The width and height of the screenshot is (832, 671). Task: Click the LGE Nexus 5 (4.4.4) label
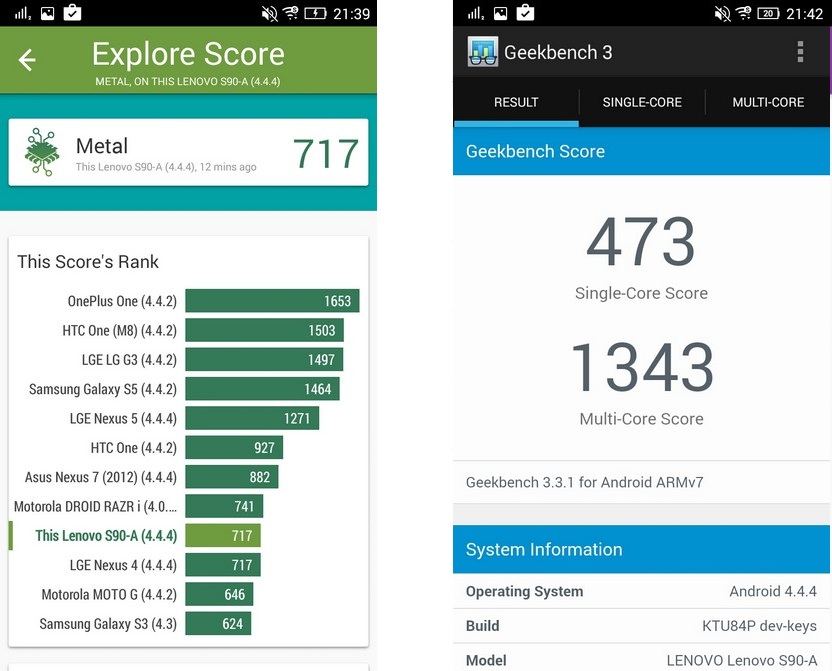pos(123,419)
